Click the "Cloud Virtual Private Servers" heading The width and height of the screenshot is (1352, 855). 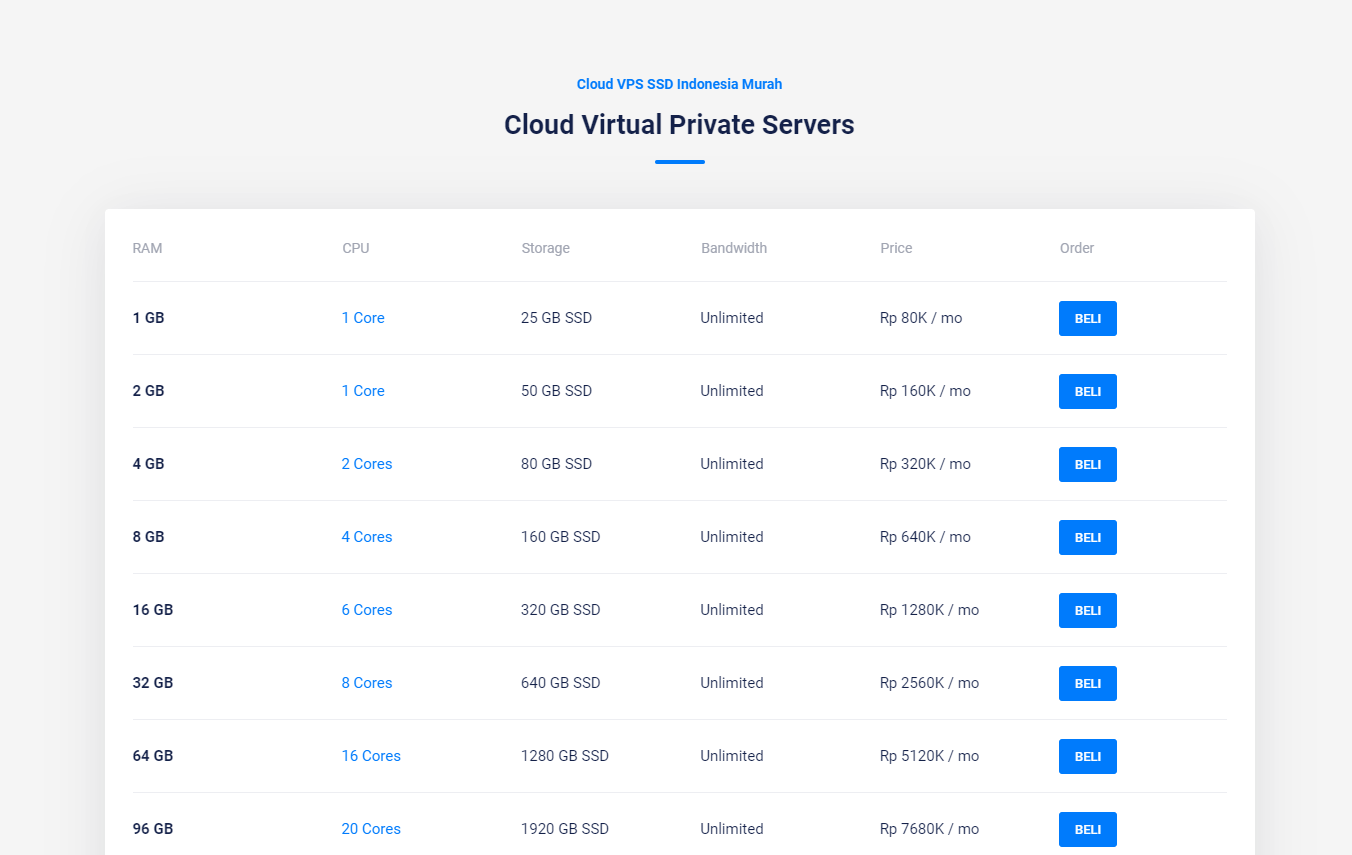(679, 125)
